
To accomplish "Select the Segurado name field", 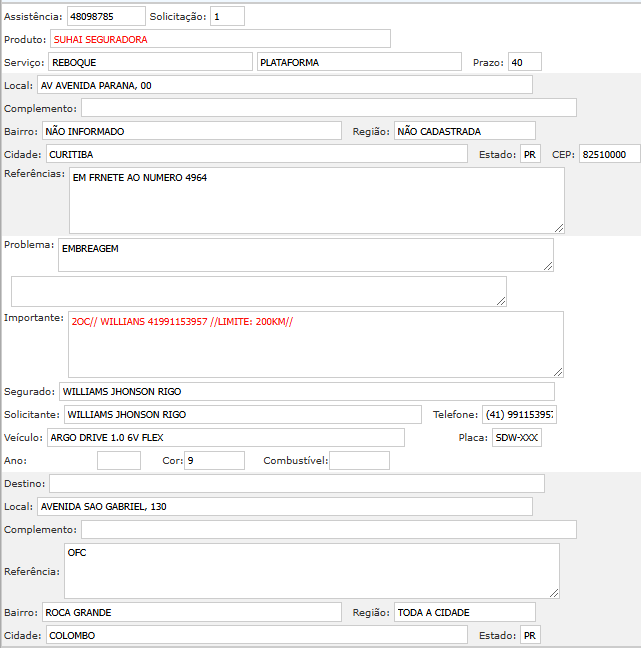I will coord(306,391).
